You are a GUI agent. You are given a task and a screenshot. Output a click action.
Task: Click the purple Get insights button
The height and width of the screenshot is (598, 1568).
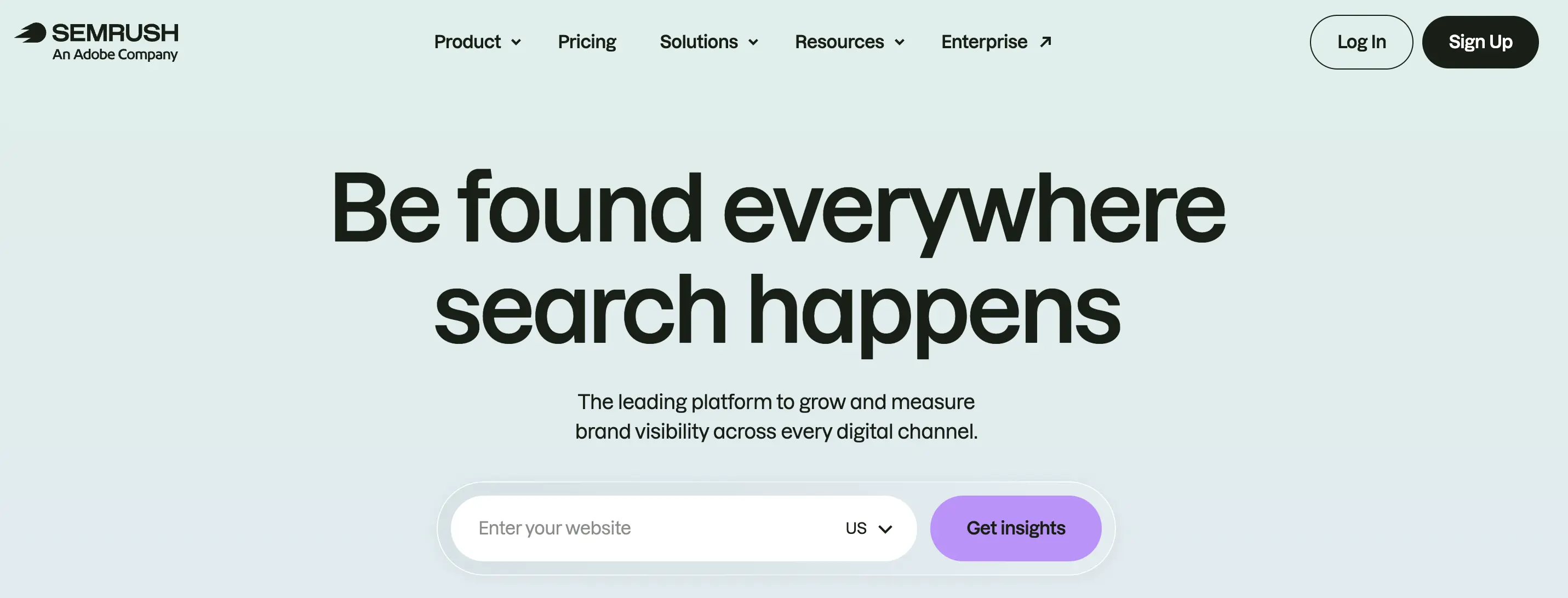coord(1015,528)
